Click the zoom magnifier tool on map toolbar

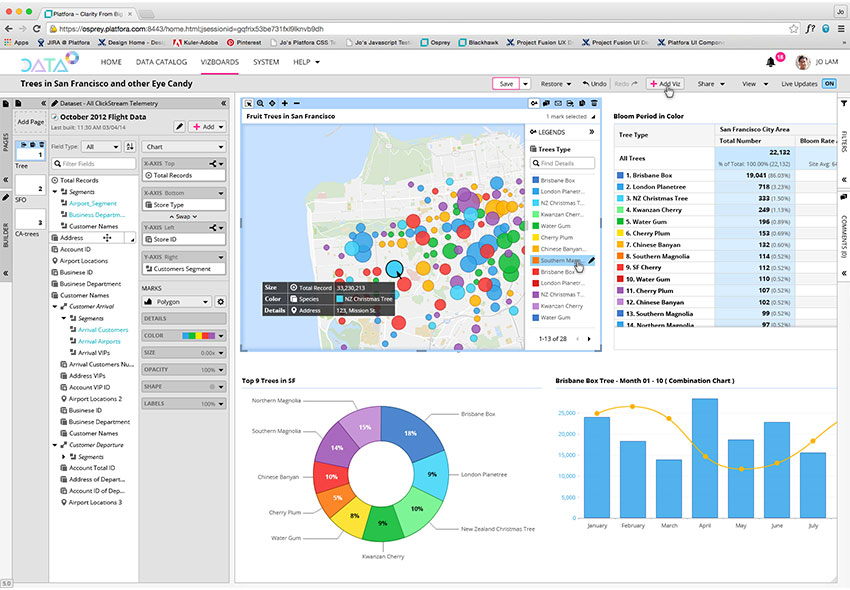tap(260, 103)
